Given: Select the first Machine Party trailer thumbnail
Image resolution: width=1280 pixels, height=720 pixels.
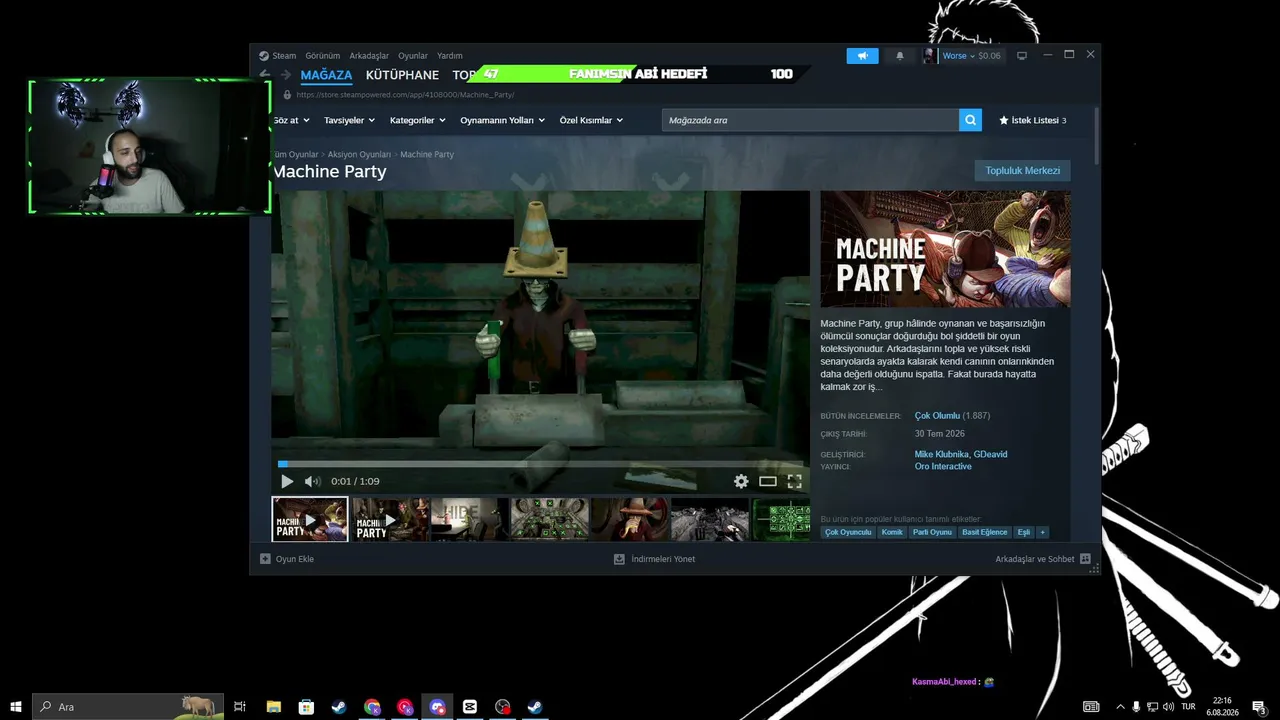Looking at the screenshot, I should click(x=310, y=520).
